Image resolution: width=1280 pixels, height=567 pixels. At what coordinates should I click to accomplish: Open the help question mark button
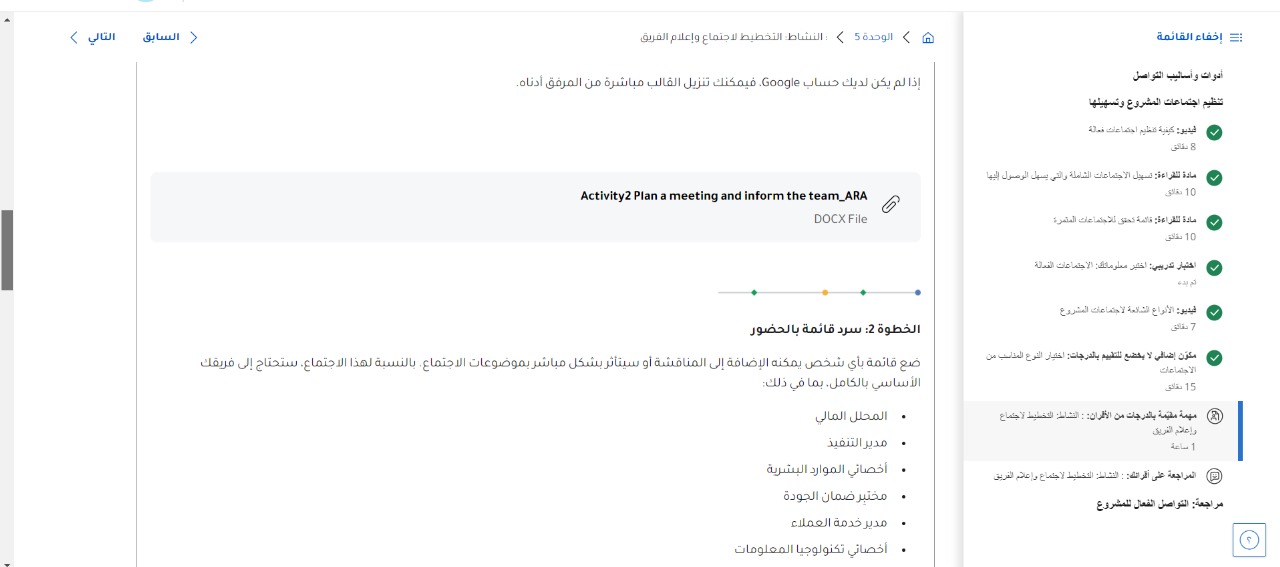click(x=1249, y=540)
